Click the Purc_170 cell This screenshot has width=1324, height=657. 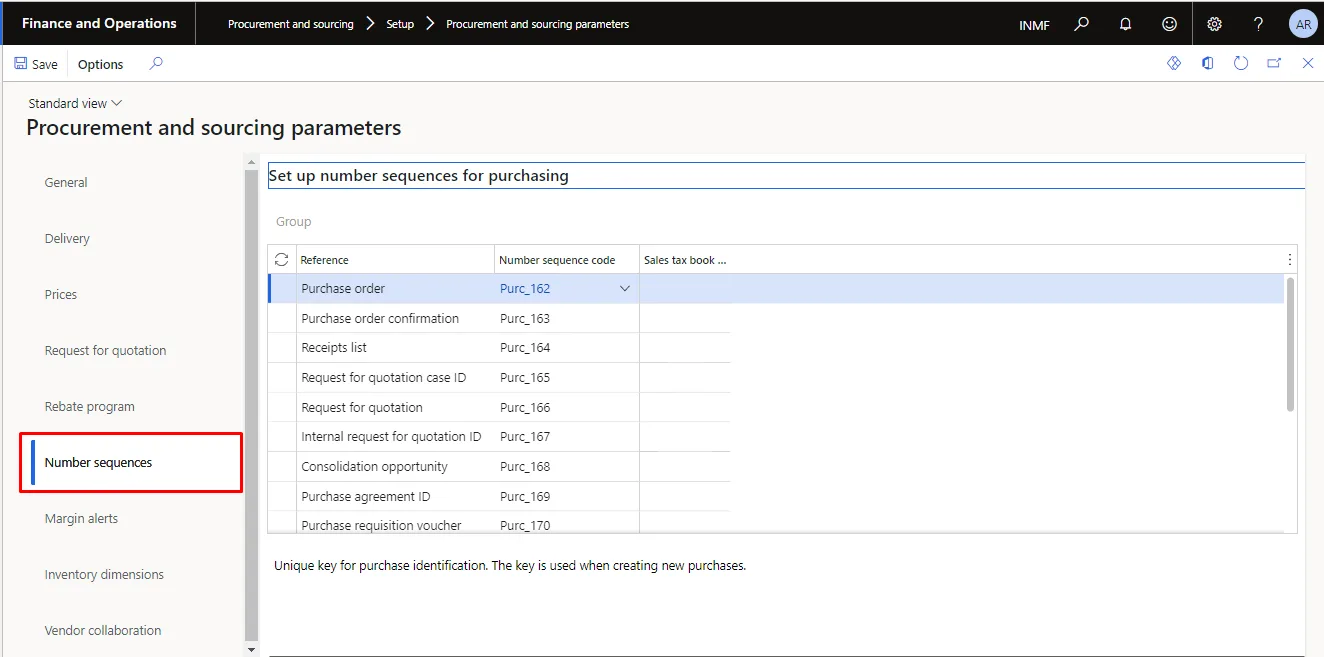(x=567, y=523)
